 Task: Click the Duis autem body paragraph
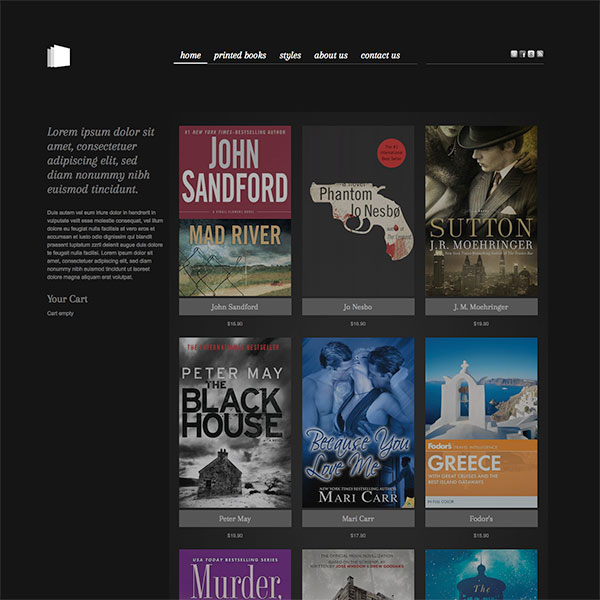coord(105,245)
